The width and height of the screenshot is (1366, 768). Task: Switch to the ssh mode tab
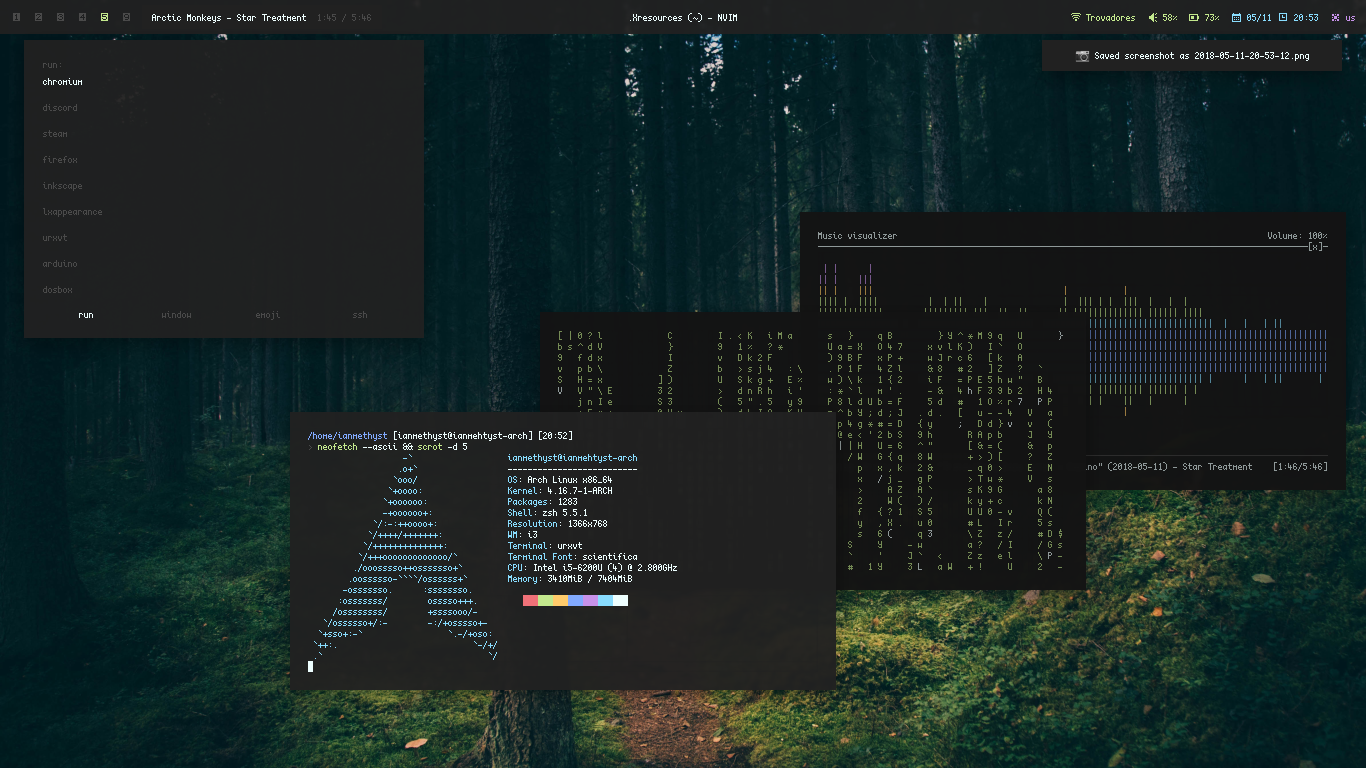tap(360, 315)
